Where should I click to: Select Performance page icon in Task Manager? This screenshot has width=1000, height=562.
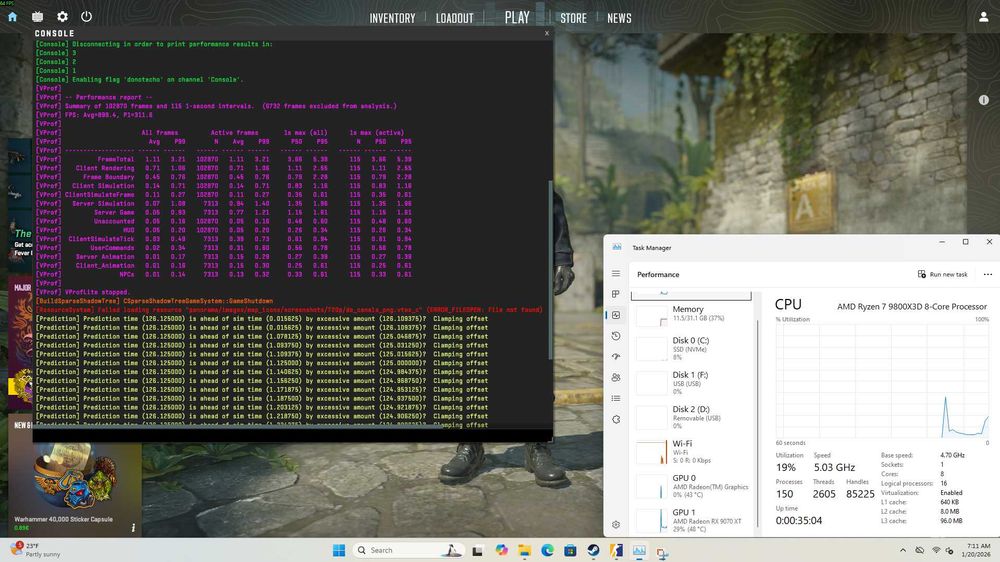coord(615,315)
